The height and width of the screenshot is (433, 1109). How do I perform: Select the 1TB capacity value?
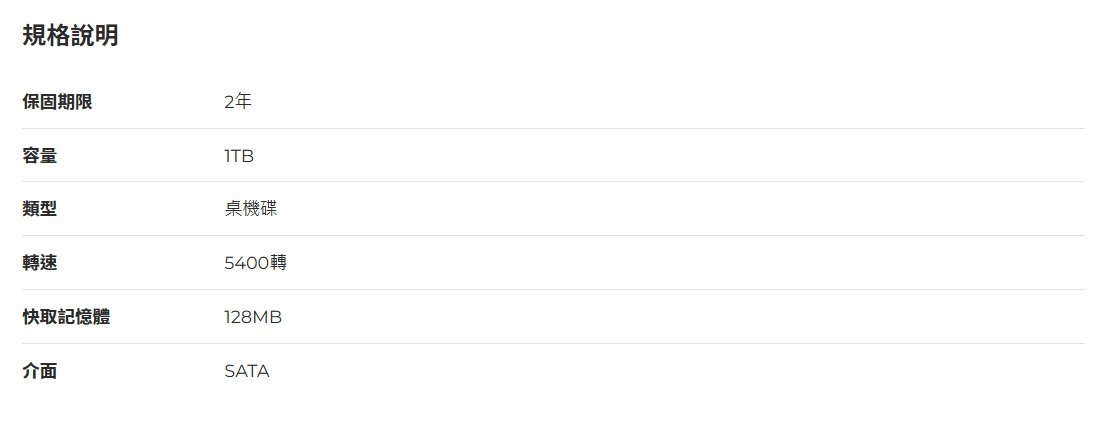tap(239, 156)
